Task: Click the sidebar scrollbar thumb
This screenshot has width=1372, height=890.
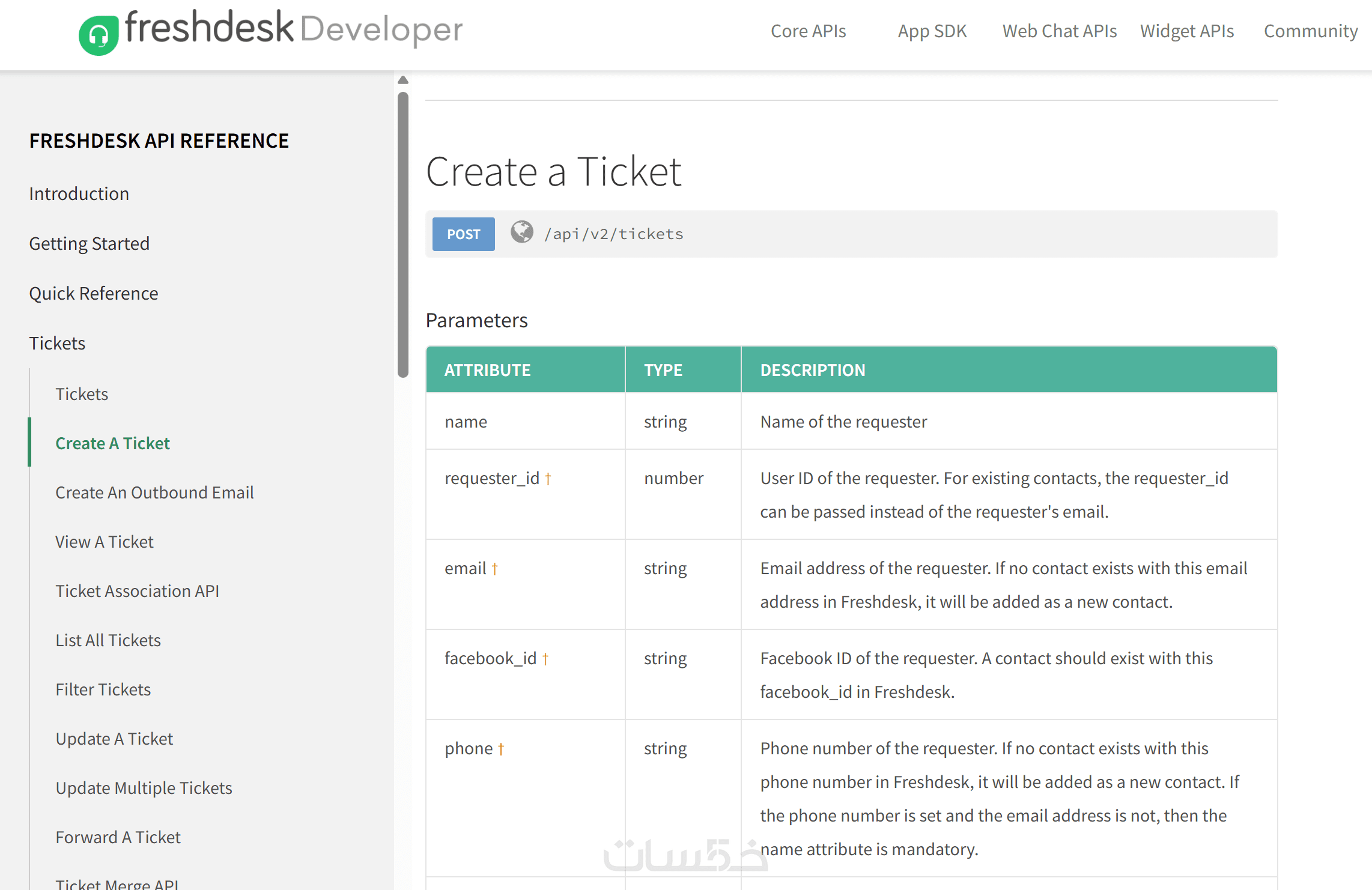Action: click(403, 234)
